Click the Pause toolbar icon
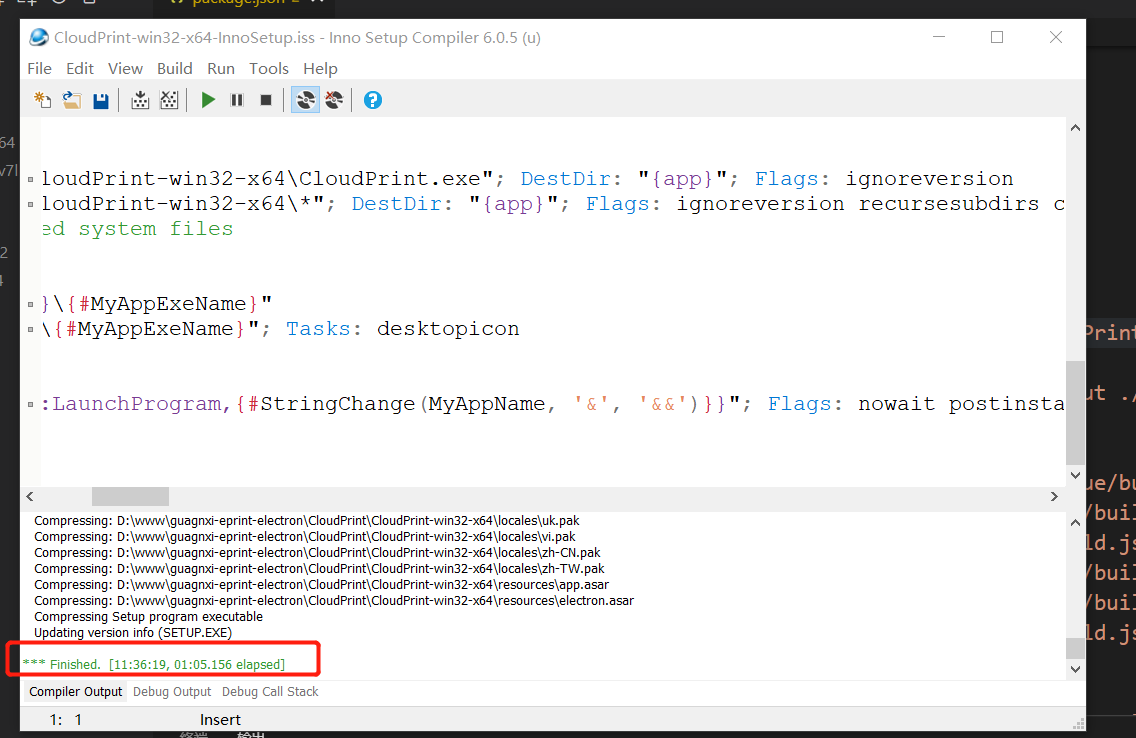Viewport: 1136px width, 738px height. 237,100
